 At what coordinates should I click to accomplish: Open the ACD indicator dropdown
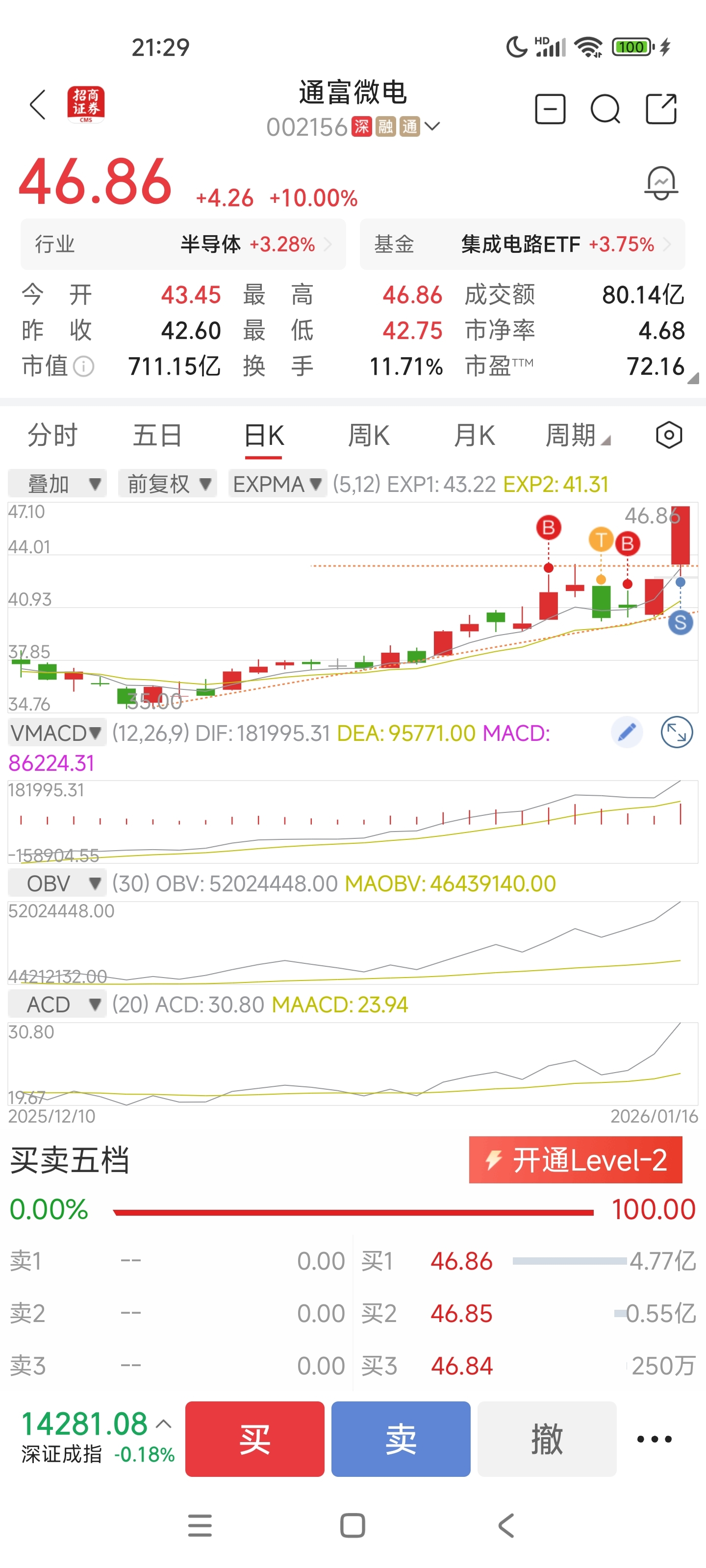point(57,1004)
